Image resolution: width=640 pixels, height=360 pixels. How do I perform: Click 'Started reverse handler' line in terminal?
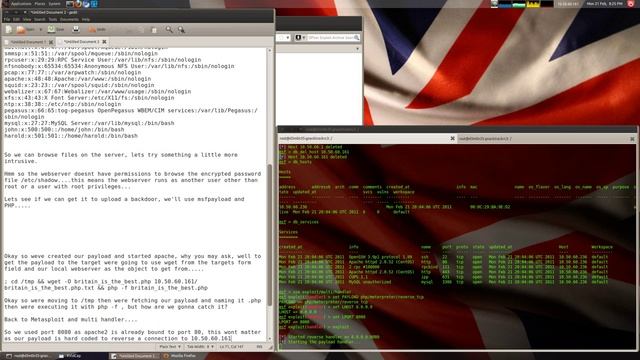[329, 337]
